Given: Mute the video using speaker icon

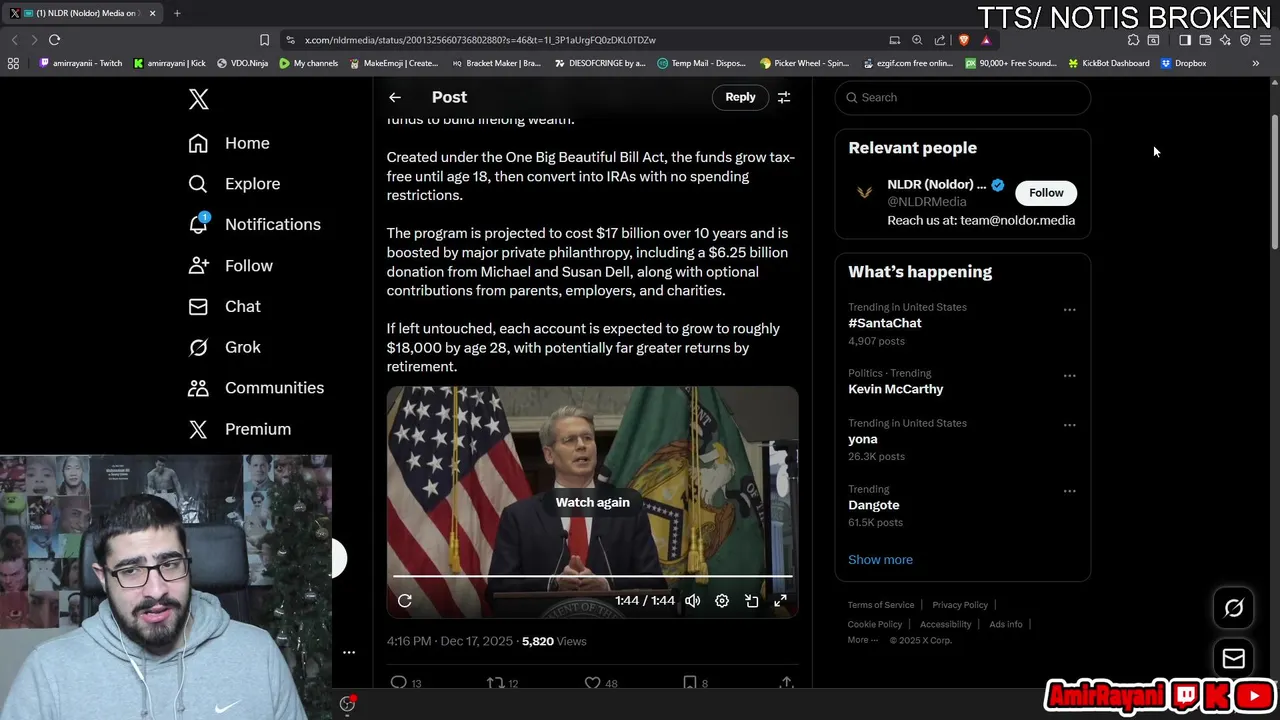Looking at the screenshot, I should [692, 601].
